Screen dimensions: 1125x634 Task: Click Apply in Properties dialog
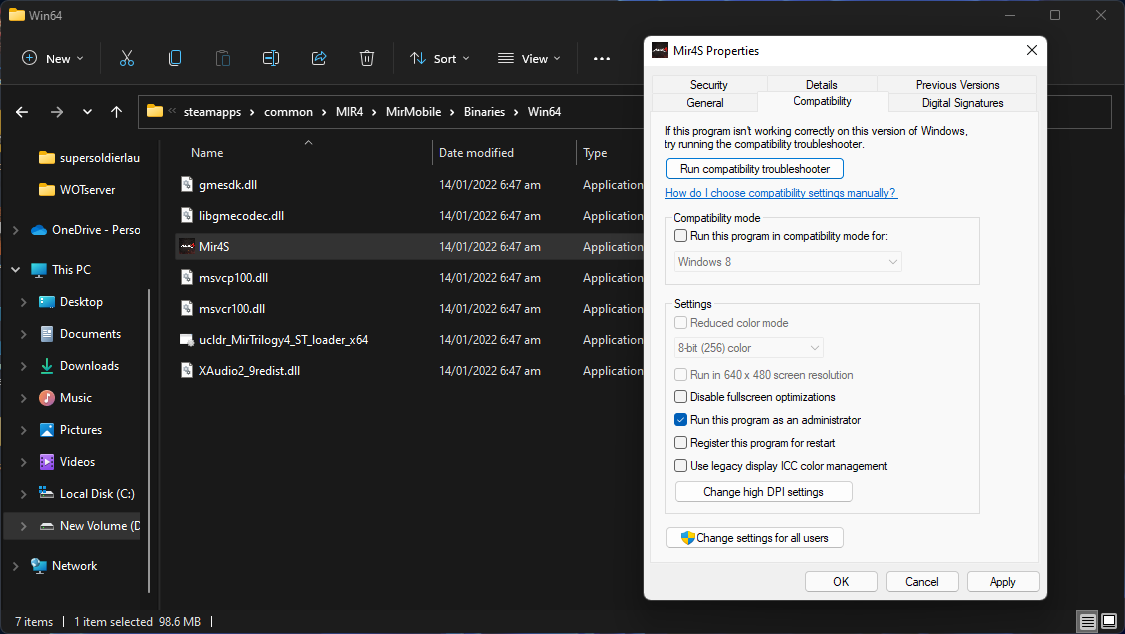[x=1003, y=582]
